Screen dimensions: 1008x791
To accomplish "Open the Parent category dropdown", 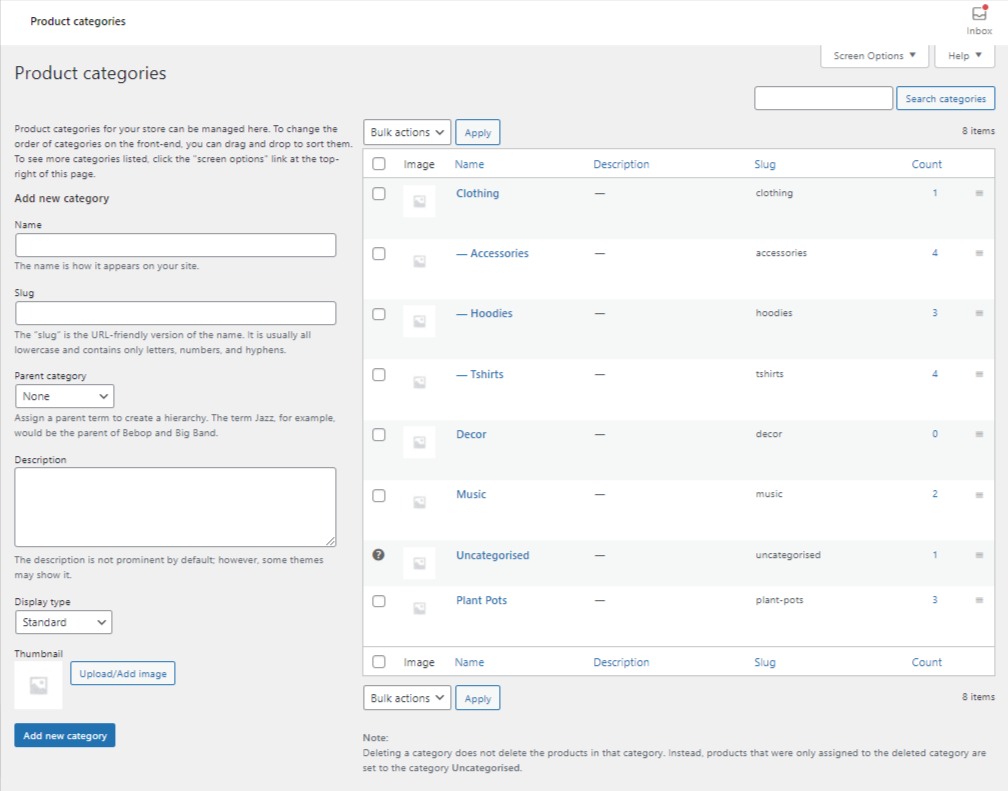I will pyautogui.click(x=64, y=396).
